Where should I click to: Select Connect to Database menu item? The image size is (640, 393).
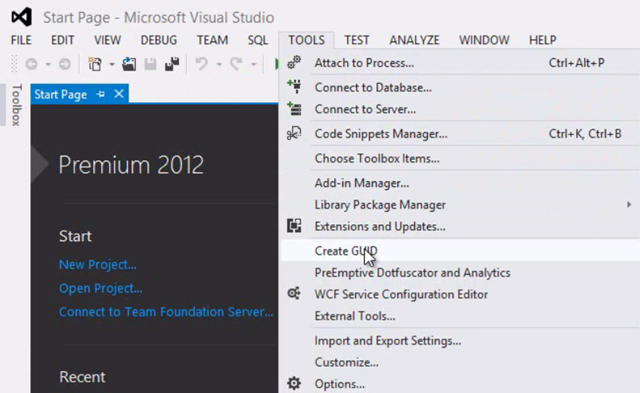[460, 87]
